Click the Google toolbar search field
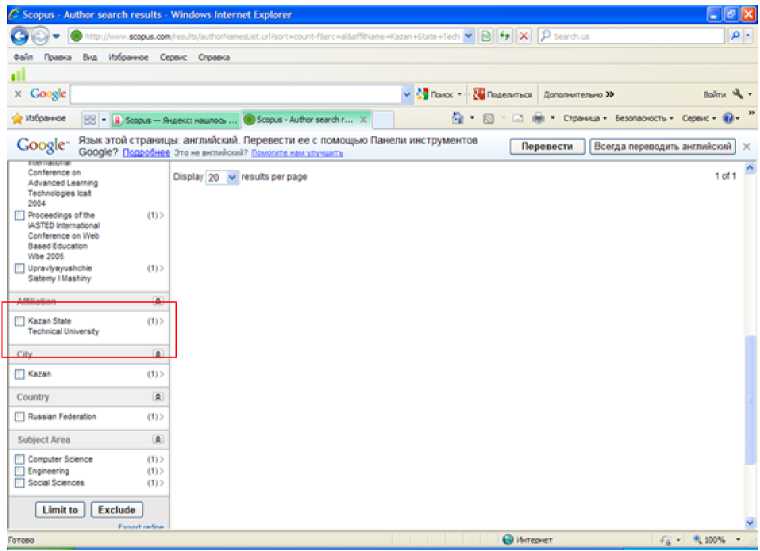Screen dimensions: 760x551 click(x=236, y=94)
